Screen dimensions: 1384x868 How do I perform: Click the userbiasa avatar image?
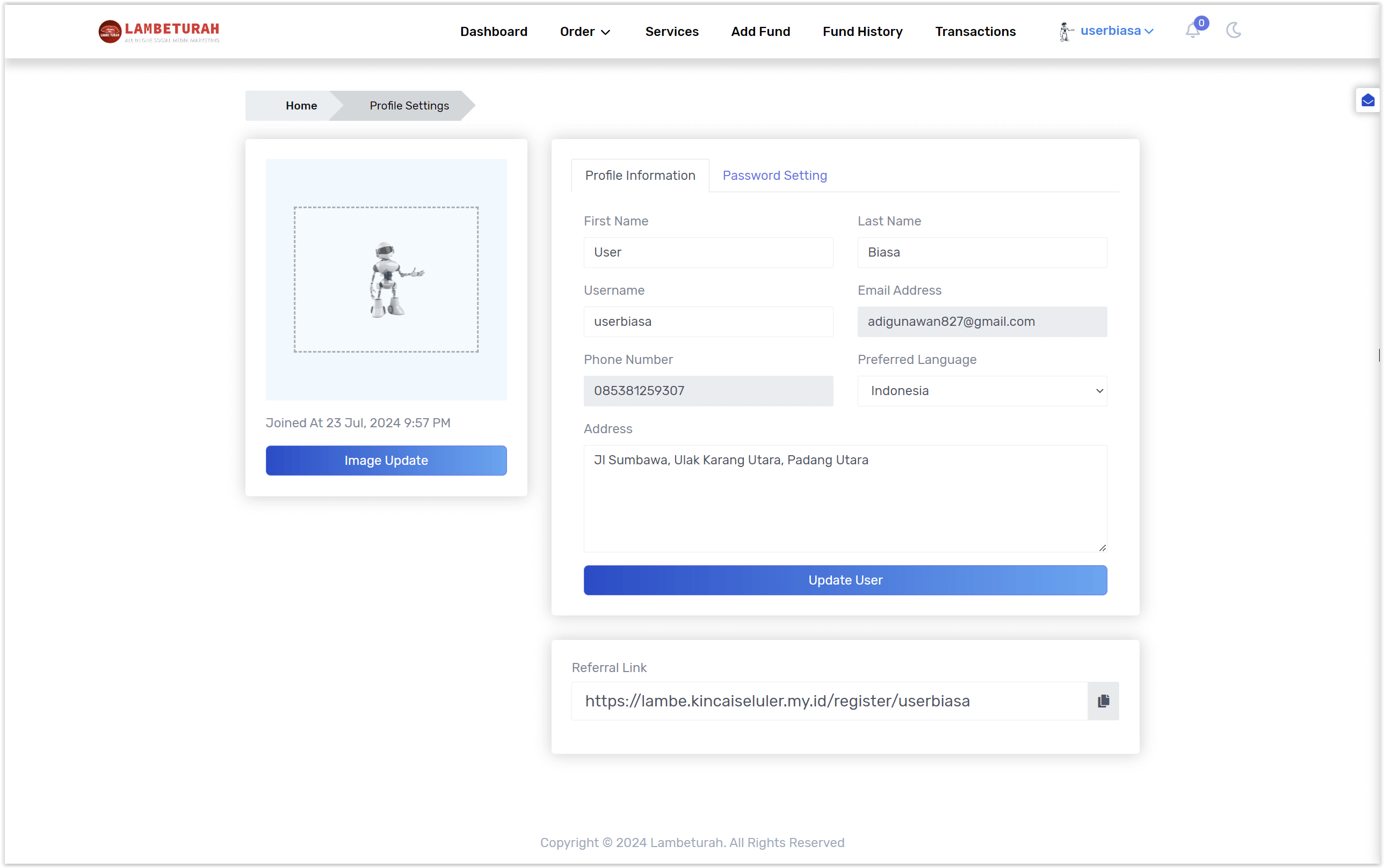pos(1067,31)
